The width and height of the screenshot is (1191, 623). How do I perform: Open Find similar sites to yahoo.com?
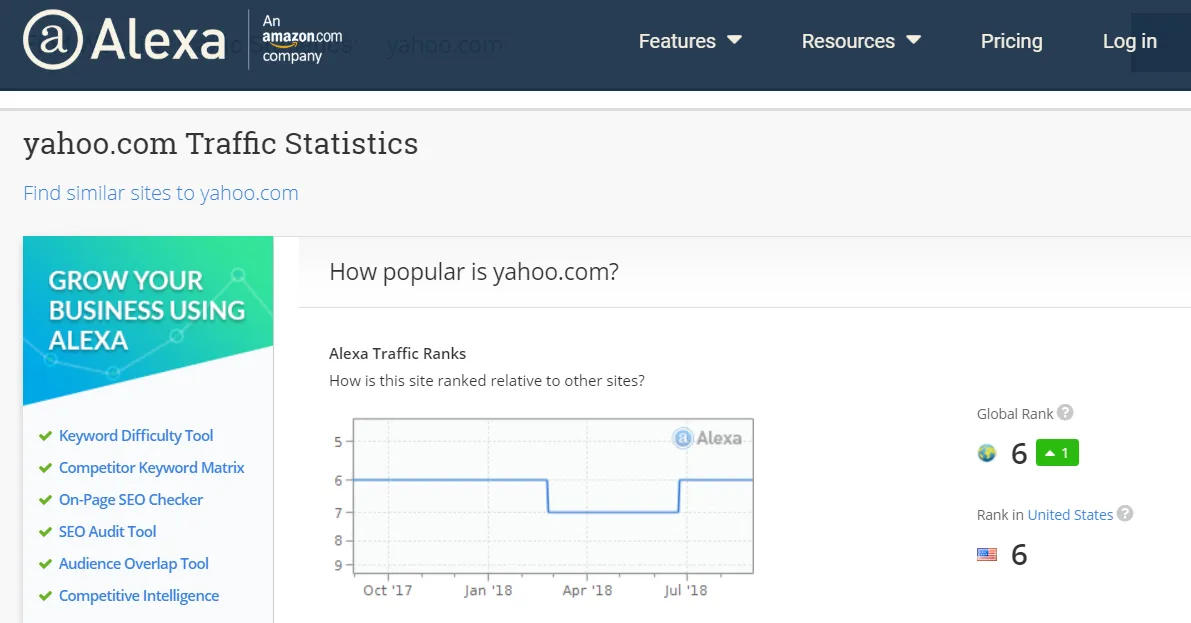coord(160,193)
